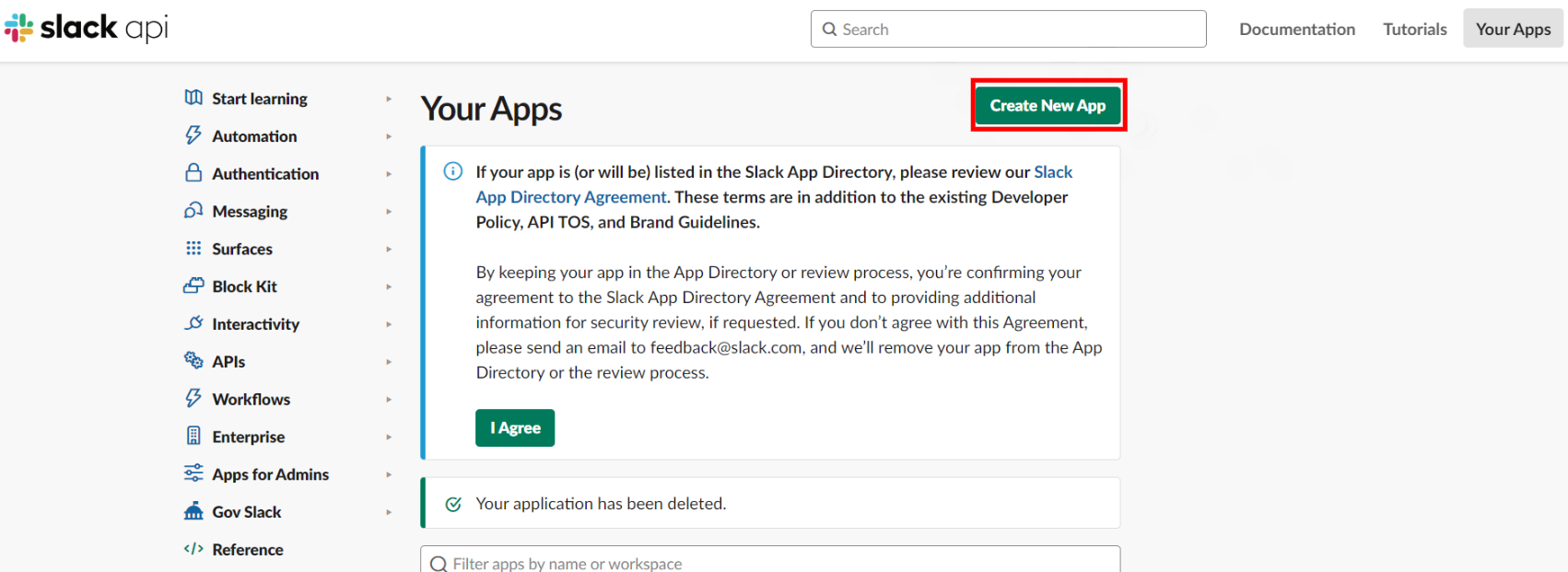Click the Authentication lock icon

193,173
